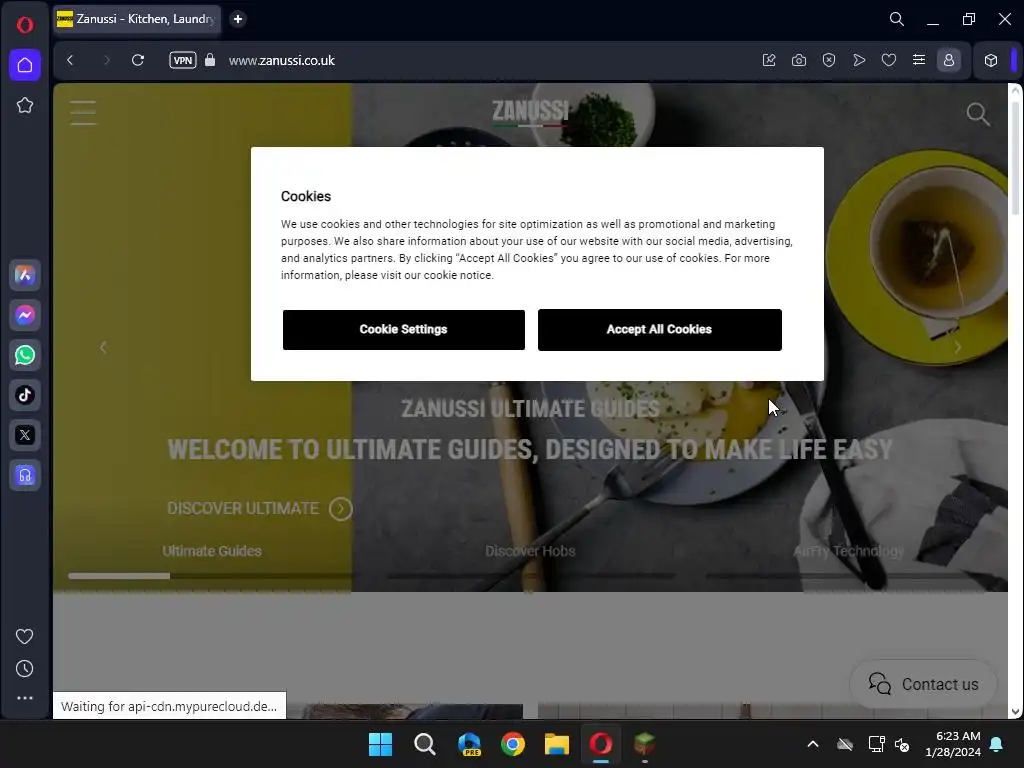Open File Explorer from taskbar
Image resolution: width=1024 pixels, height=768 pixels.
557,744
